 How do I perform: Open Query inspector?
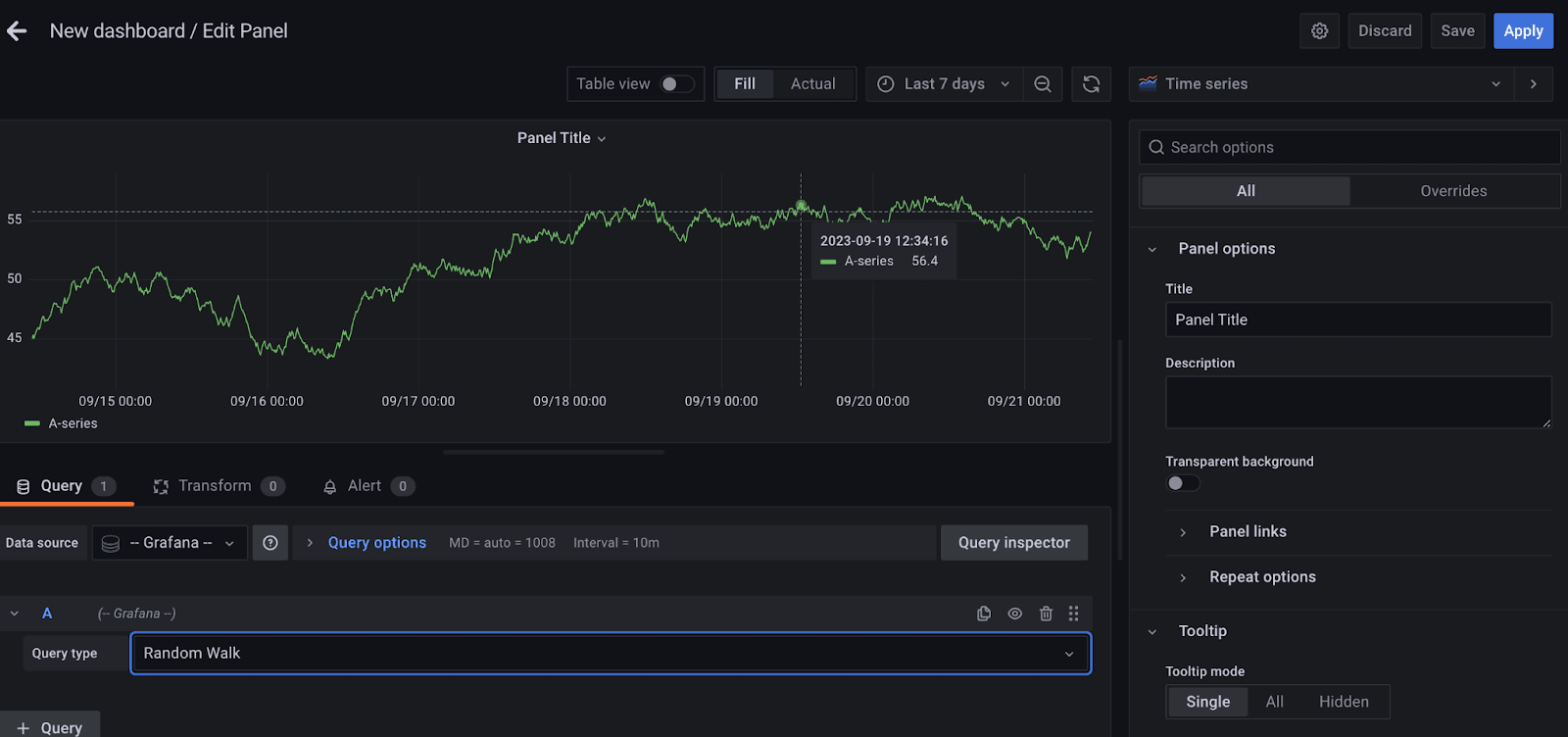[1014, 543]
